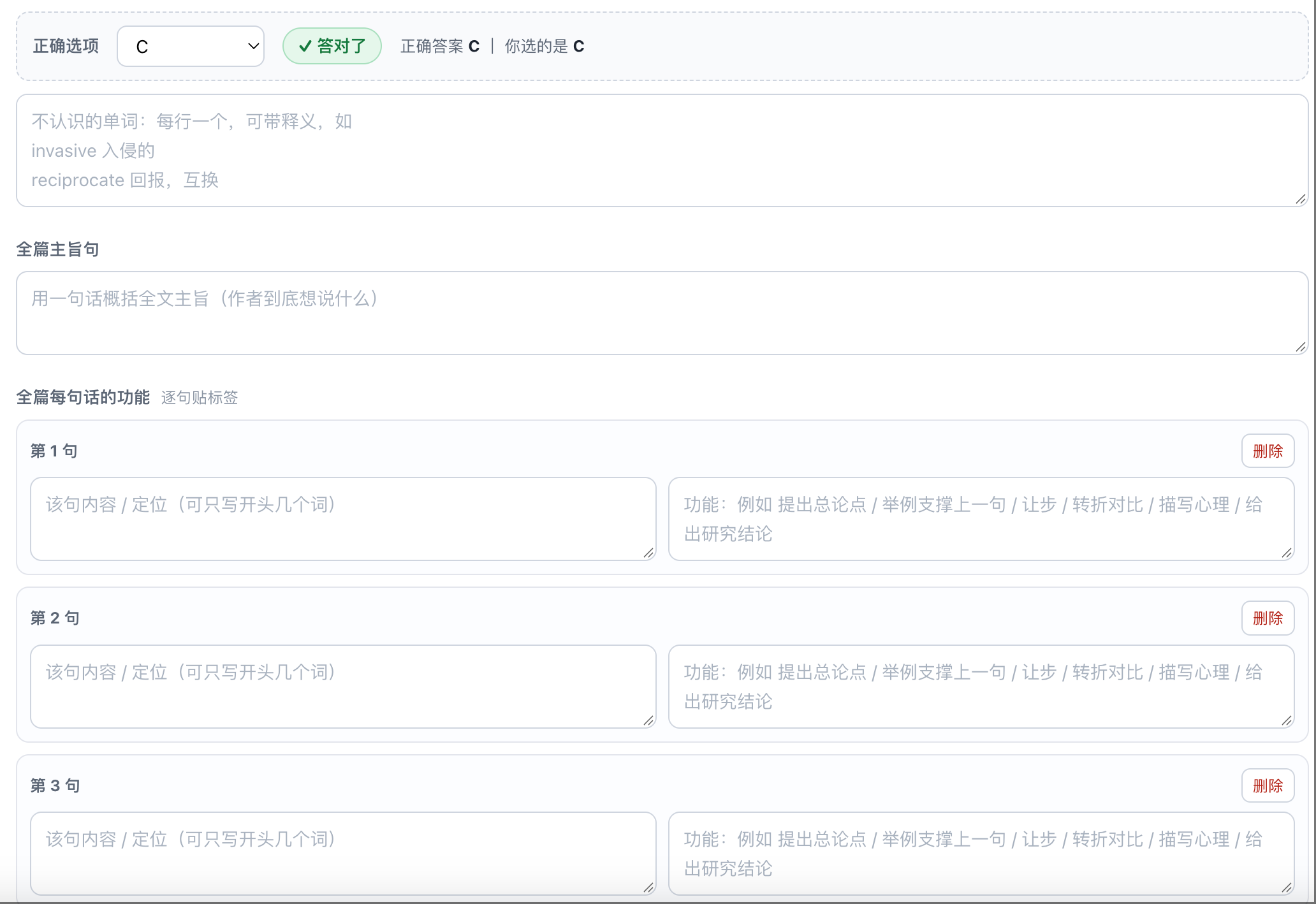Click the 正确答案 C text
1316x904 pixels.
tap(440, 47)
